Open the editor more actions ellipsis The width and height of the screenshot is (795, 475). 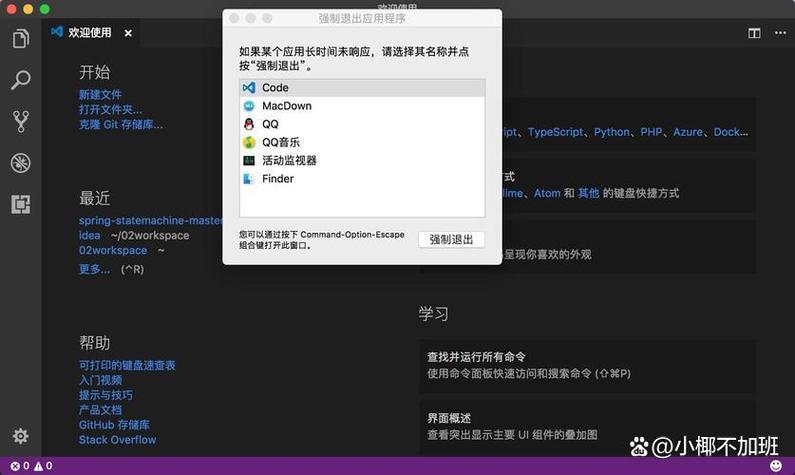click(780, 33)
